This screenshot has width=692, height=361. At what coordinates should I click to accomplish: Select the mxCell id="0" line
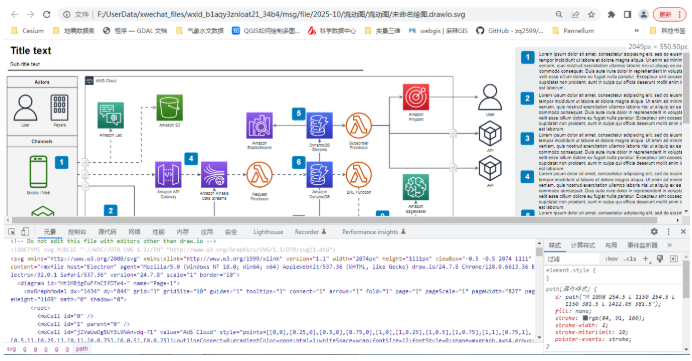(x=65, y=316)
